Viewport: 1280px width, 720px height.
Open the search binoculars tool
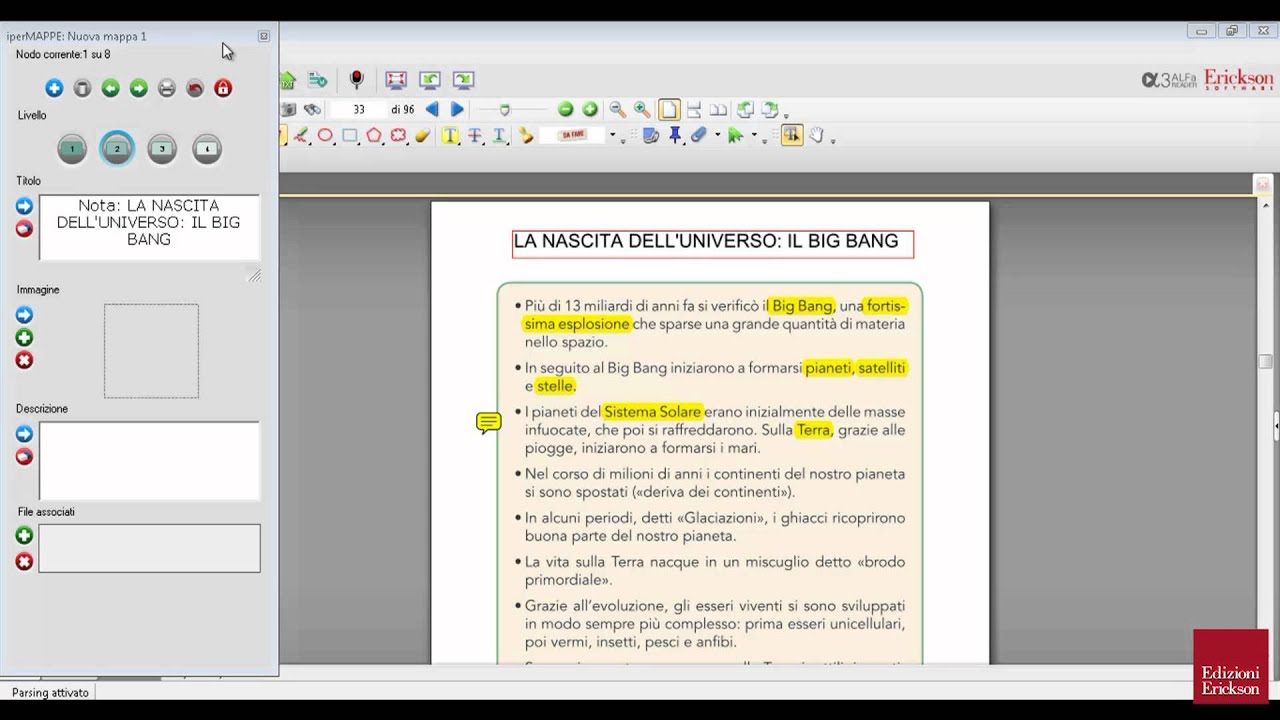point(313,110)
